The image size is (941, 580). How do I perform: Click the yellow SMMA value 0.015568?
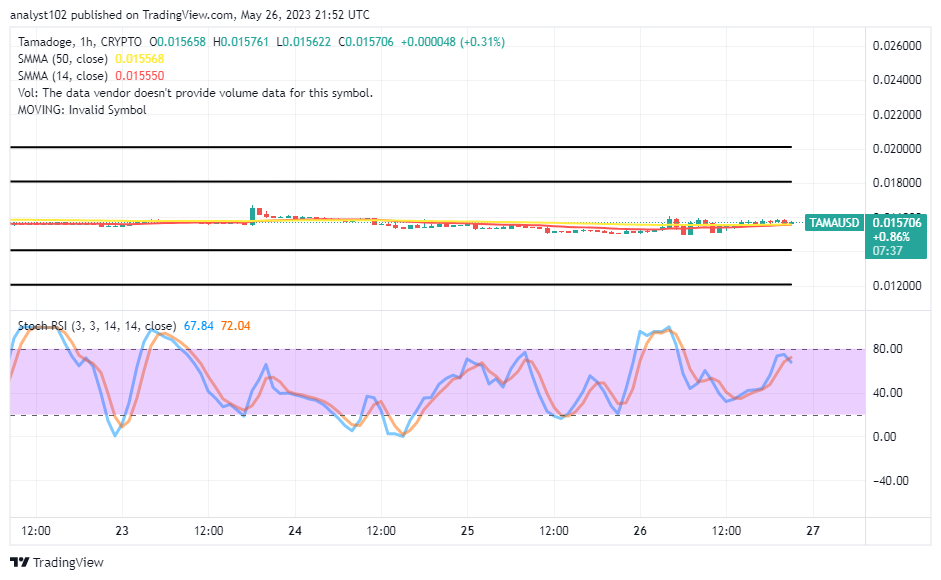click(139, 59)
